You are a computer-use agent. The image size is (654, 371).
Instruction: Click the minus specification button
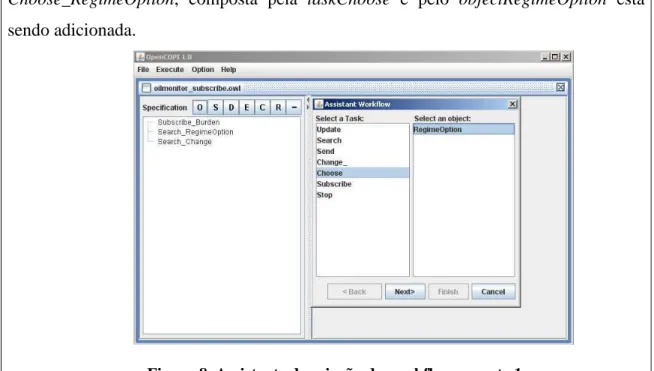(x=294, y=107)
